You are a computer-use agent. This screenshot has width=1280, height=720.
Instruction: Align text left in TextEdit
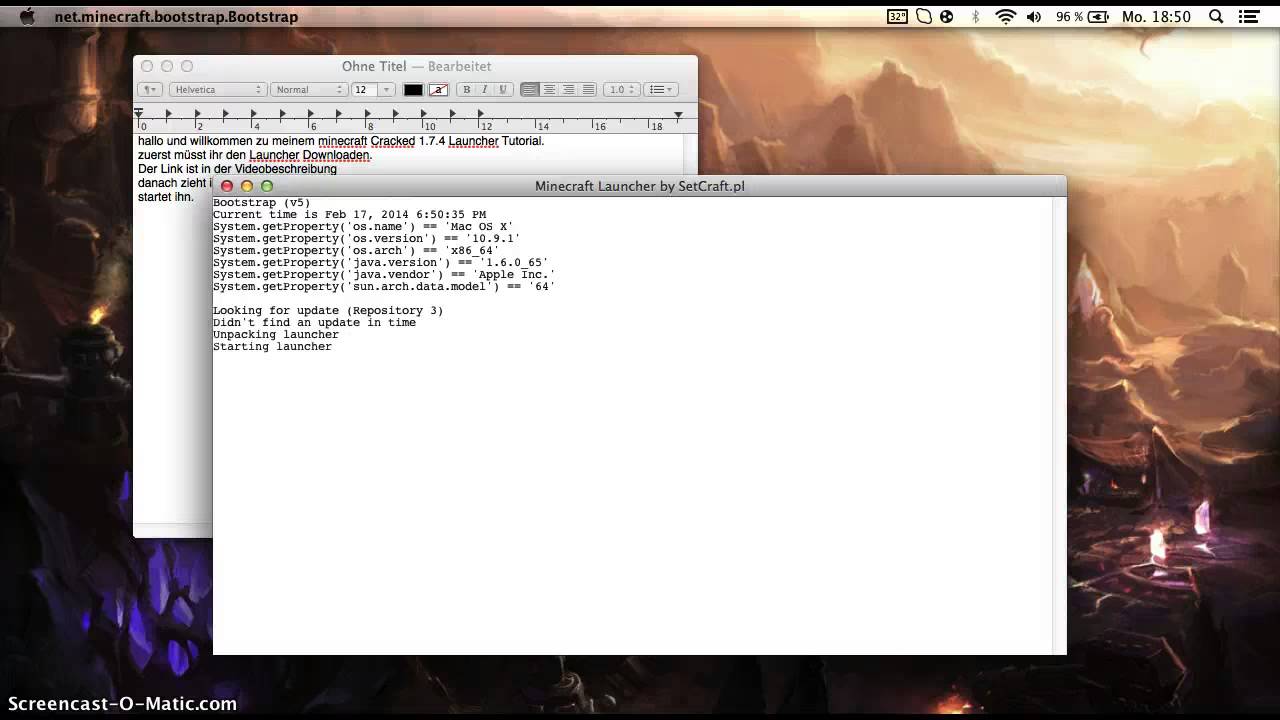530,90
